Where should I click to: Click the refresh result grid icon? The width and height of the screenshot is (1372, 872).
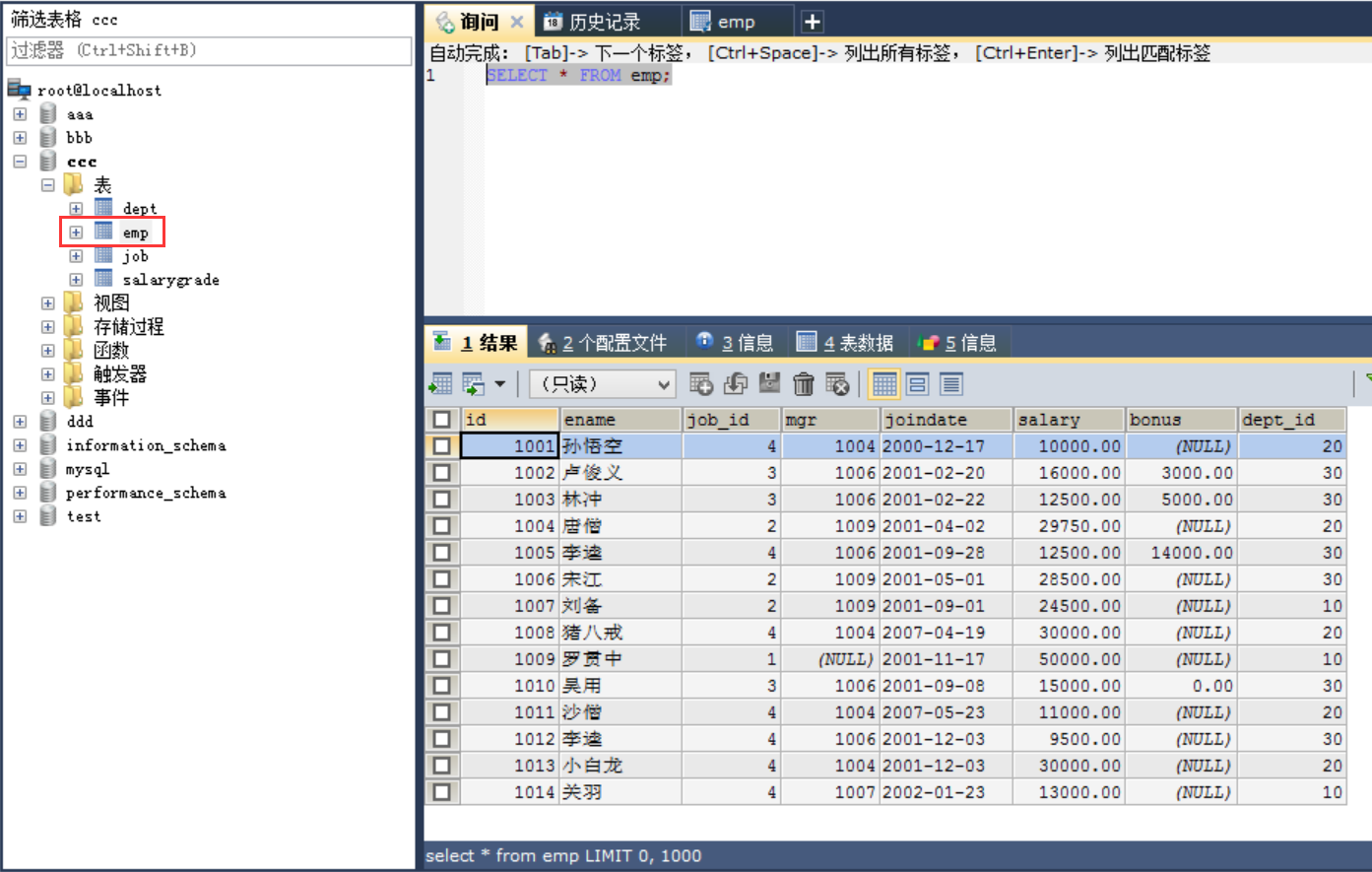736,384
